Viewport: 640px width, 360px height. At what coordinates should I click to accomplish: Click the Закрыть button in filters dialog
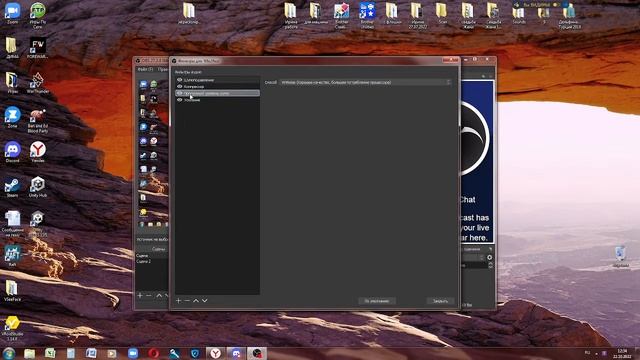[x=440, y=301]
